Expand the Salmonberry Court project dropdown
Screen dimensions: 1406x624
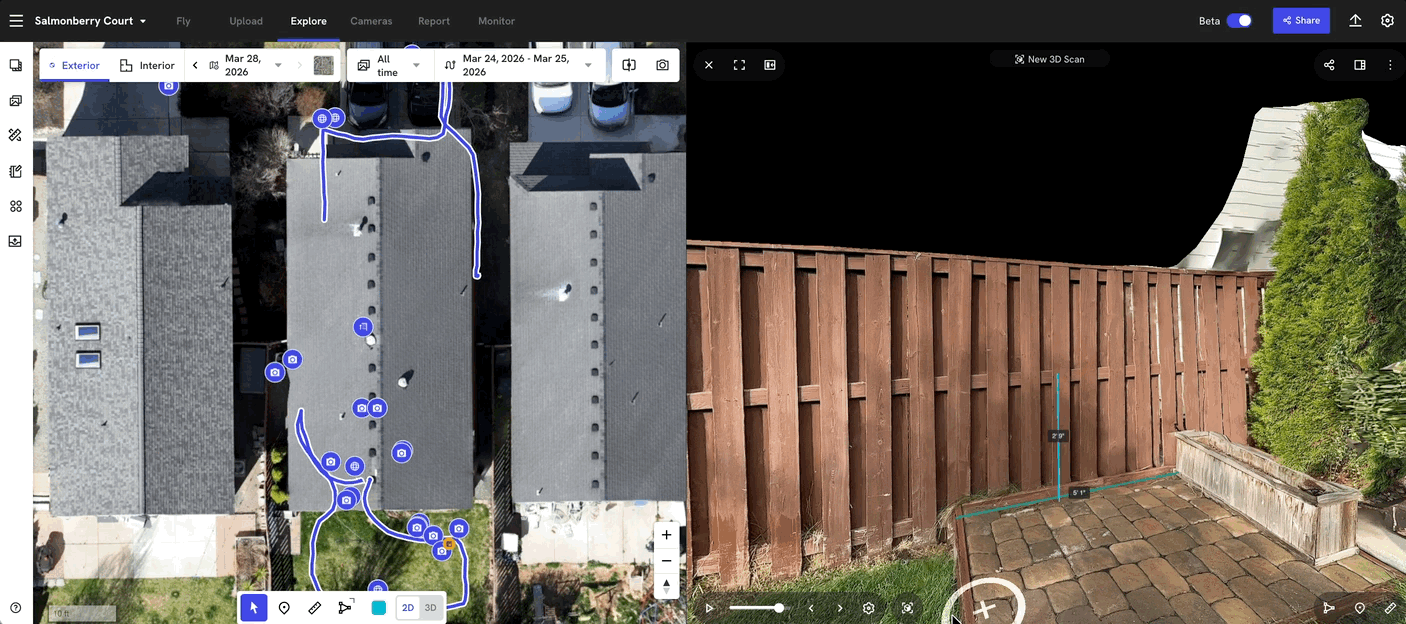click(x=91, y=21)
